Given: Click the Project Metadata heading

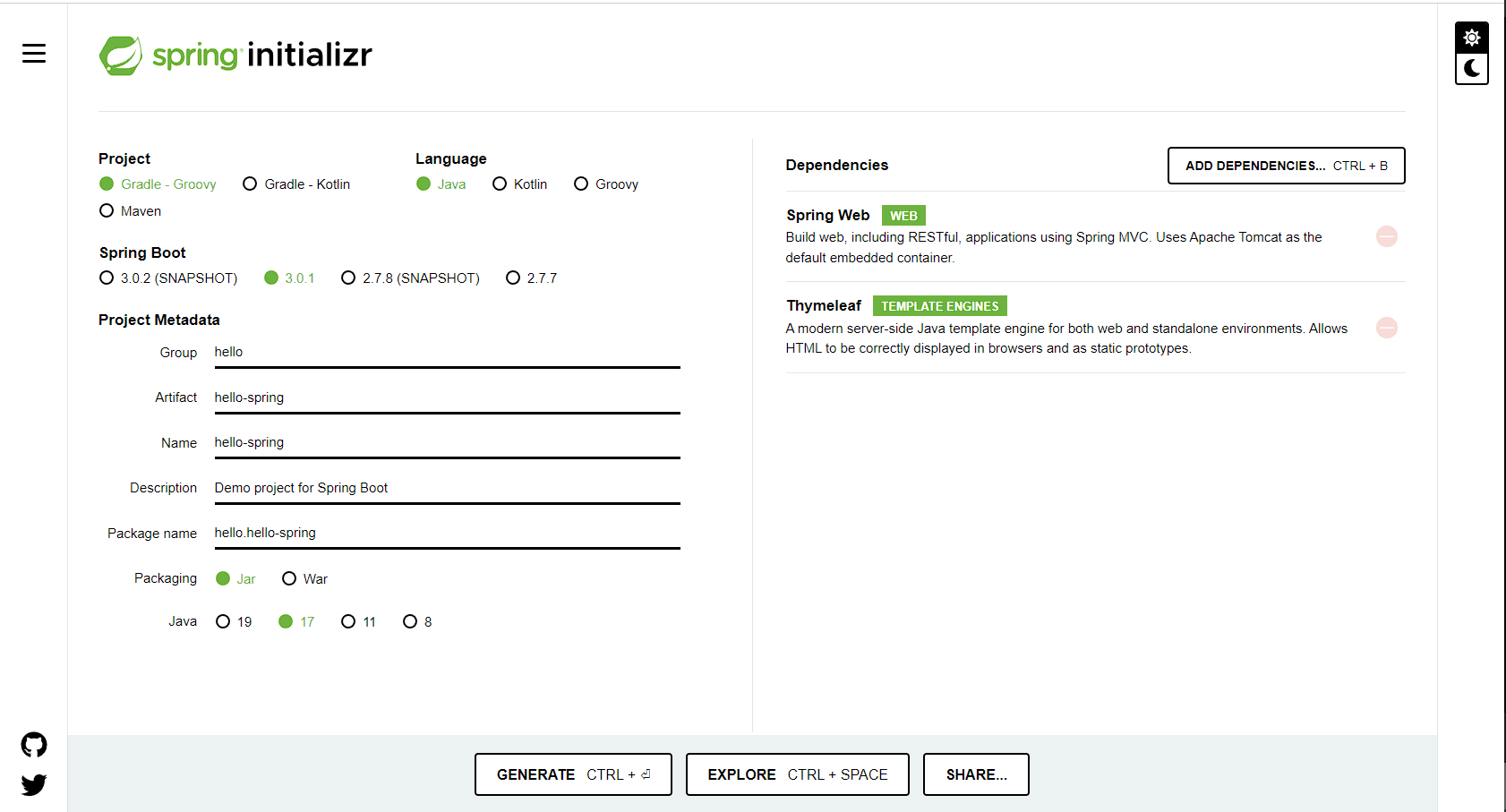Looking at the screenshot, I should [x=159, y=320].
